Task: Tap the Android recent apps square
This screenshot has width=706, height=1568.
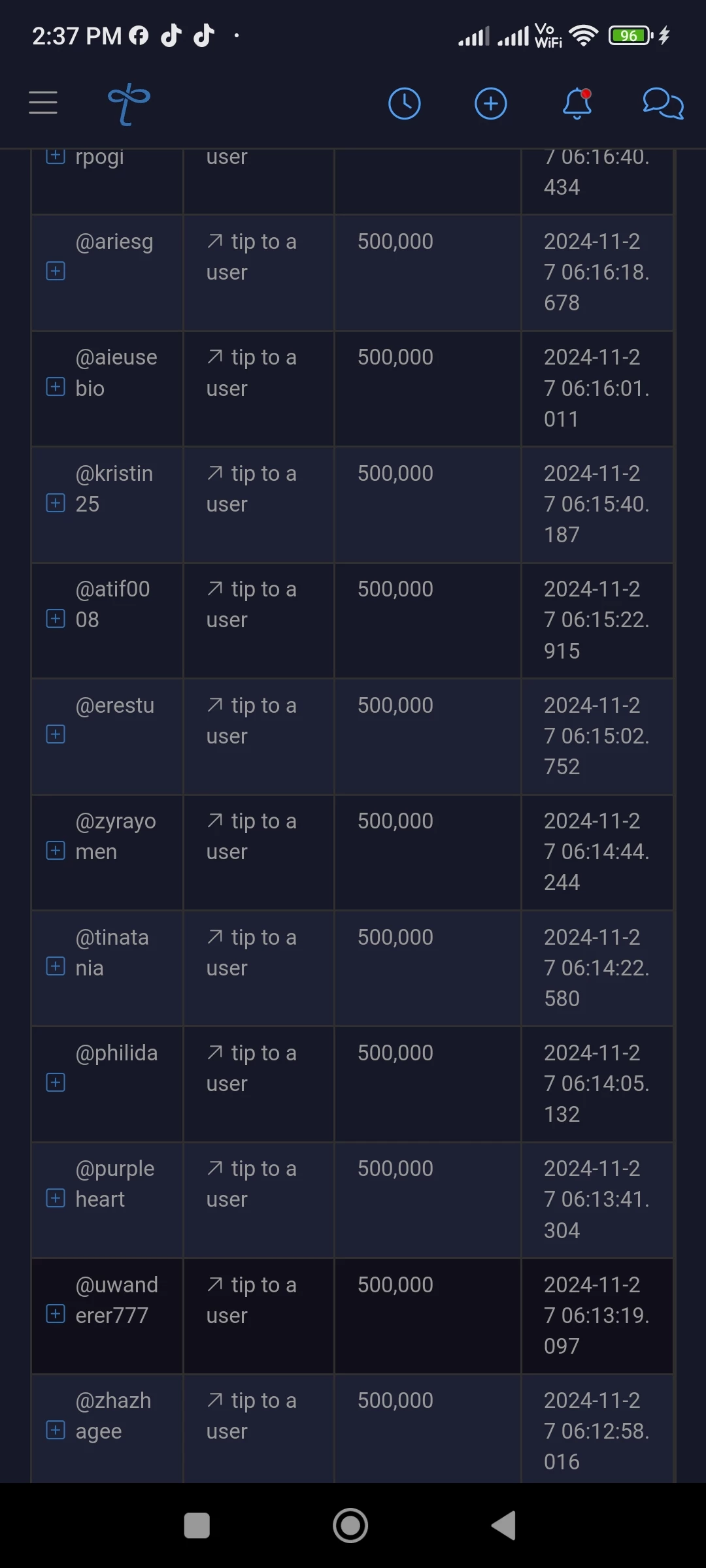Action: tap(197, 1526)
